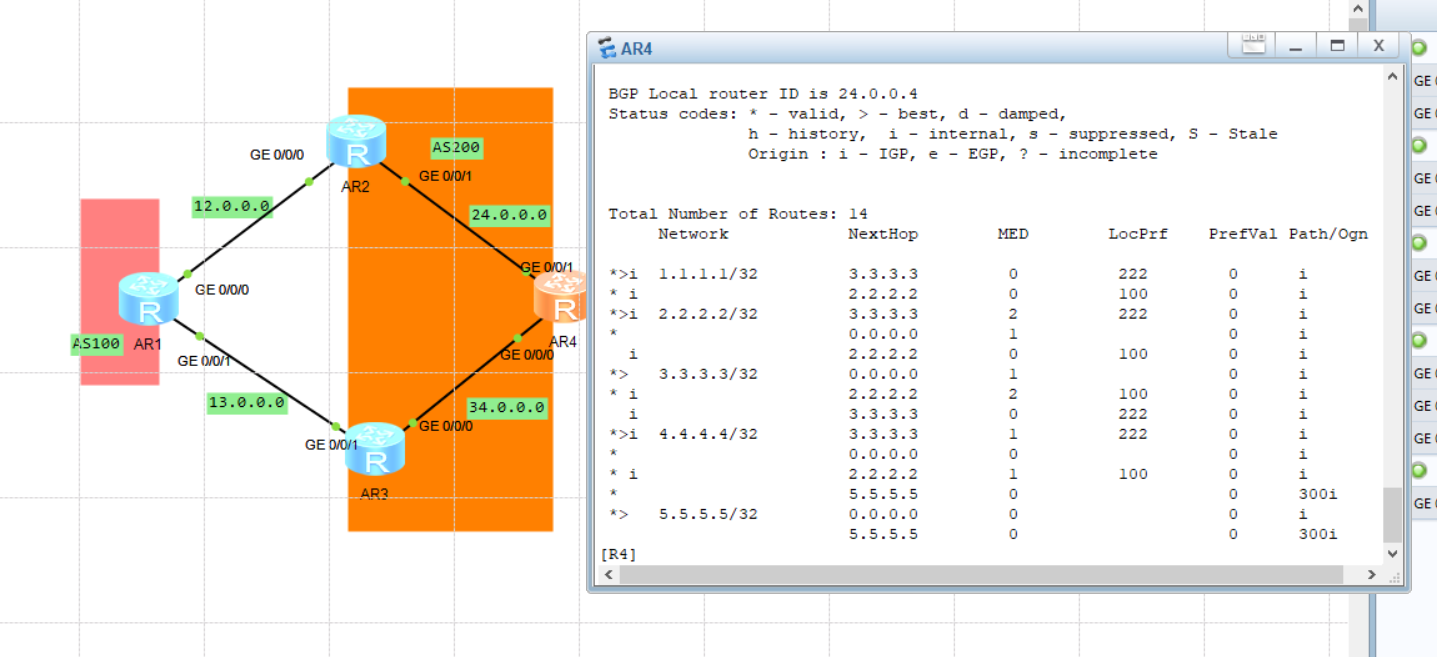Select the AR1 router icon

(x=148, y=300)
